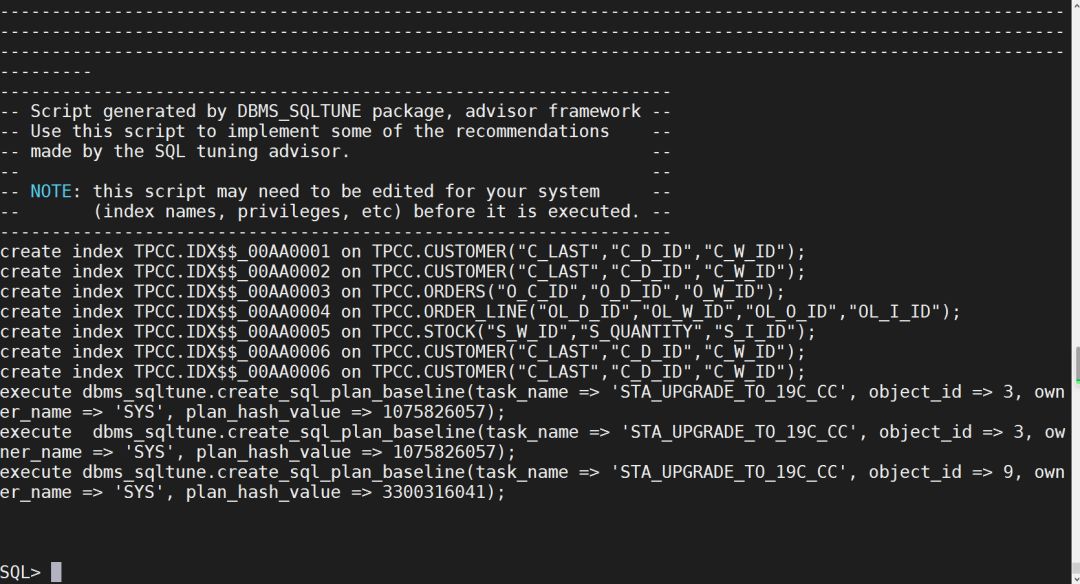Click the scrollbar down arrow
Image resolution: width=1080 pixels, height=584 pixels.
point(1075,577)
